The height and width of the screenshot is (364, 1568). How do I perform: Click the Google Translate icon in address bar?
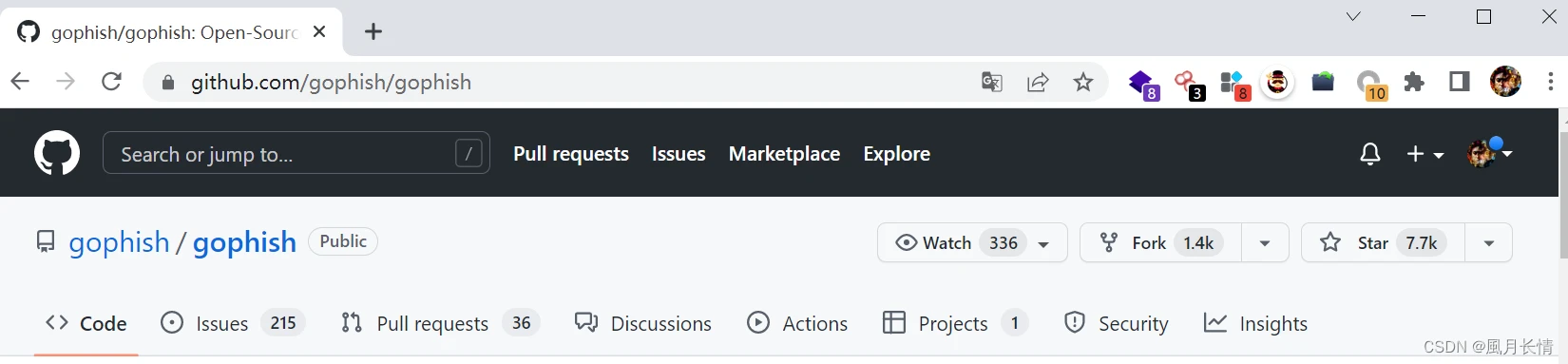(x=991, y=83)
